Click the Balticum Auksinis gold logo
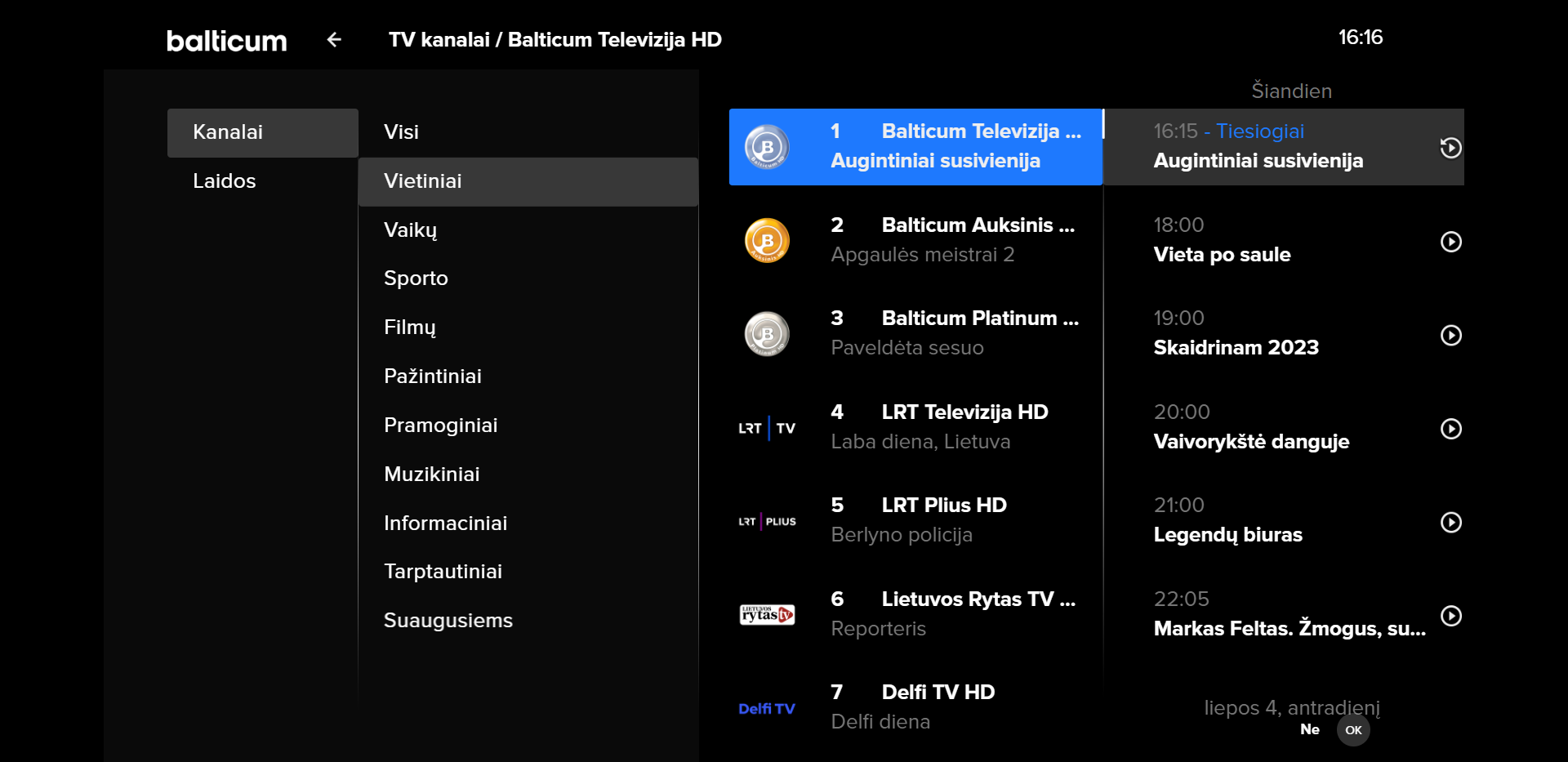This screenshot has height=762, width=1568. pos(767,241)
